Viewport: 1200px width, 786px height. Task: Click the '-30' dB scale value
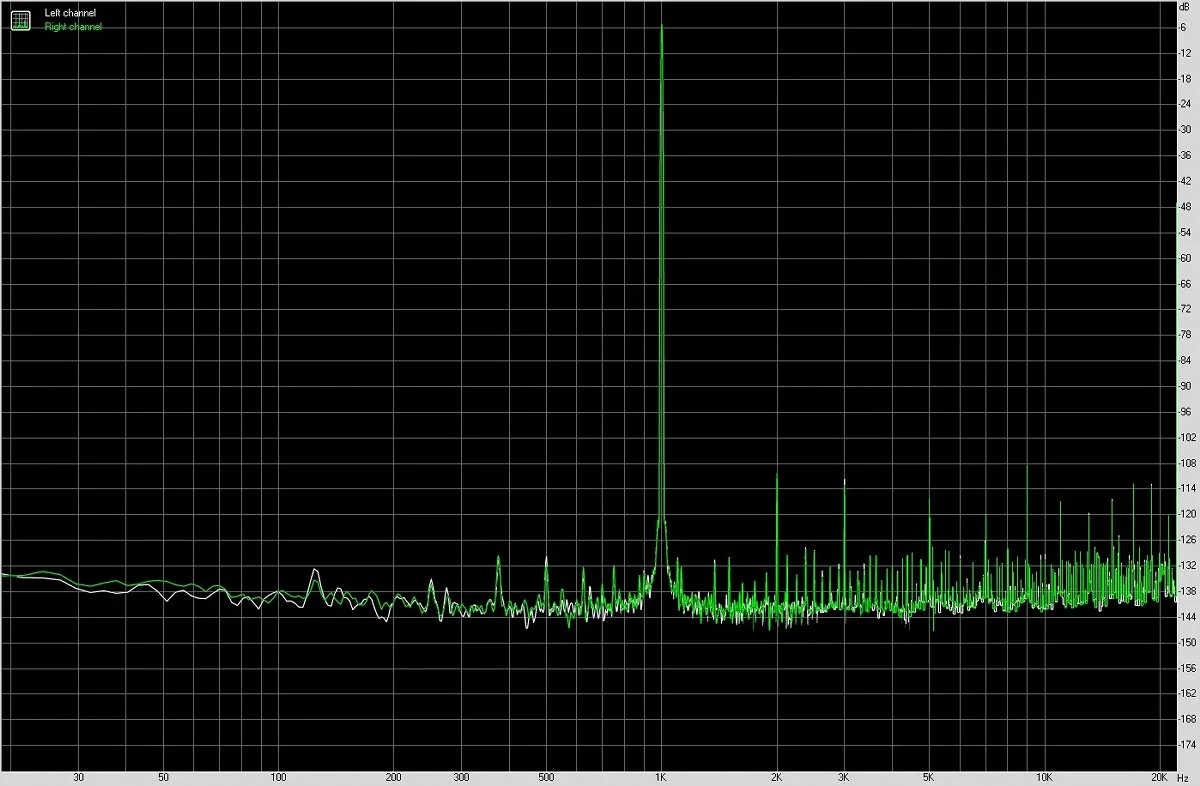tap(1185, 130)
